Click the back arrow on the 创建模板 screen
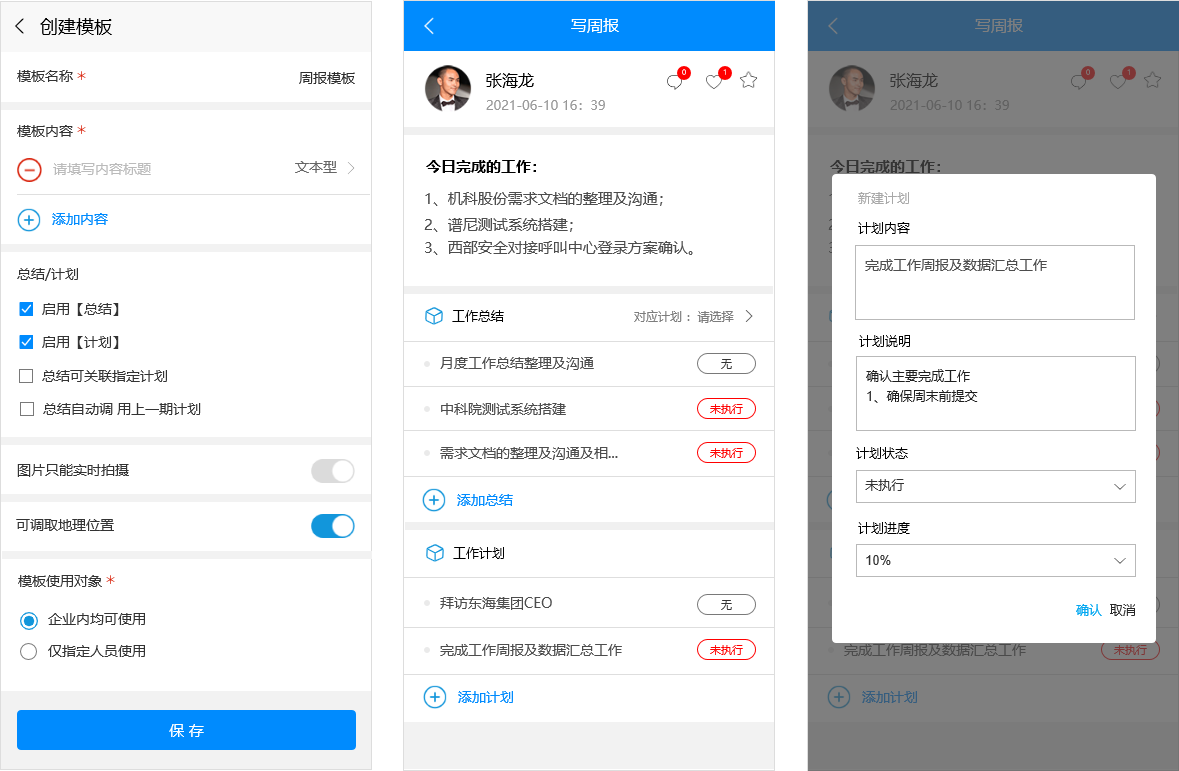1179x771 pixels. click(18, 27)
